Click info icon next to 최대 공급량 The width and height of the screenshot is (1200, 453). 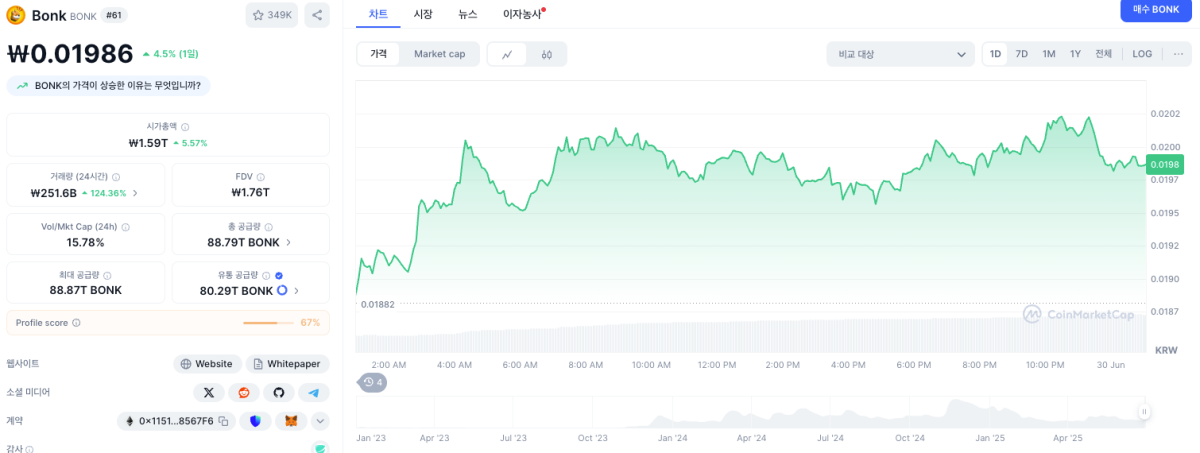coord(107,275)
